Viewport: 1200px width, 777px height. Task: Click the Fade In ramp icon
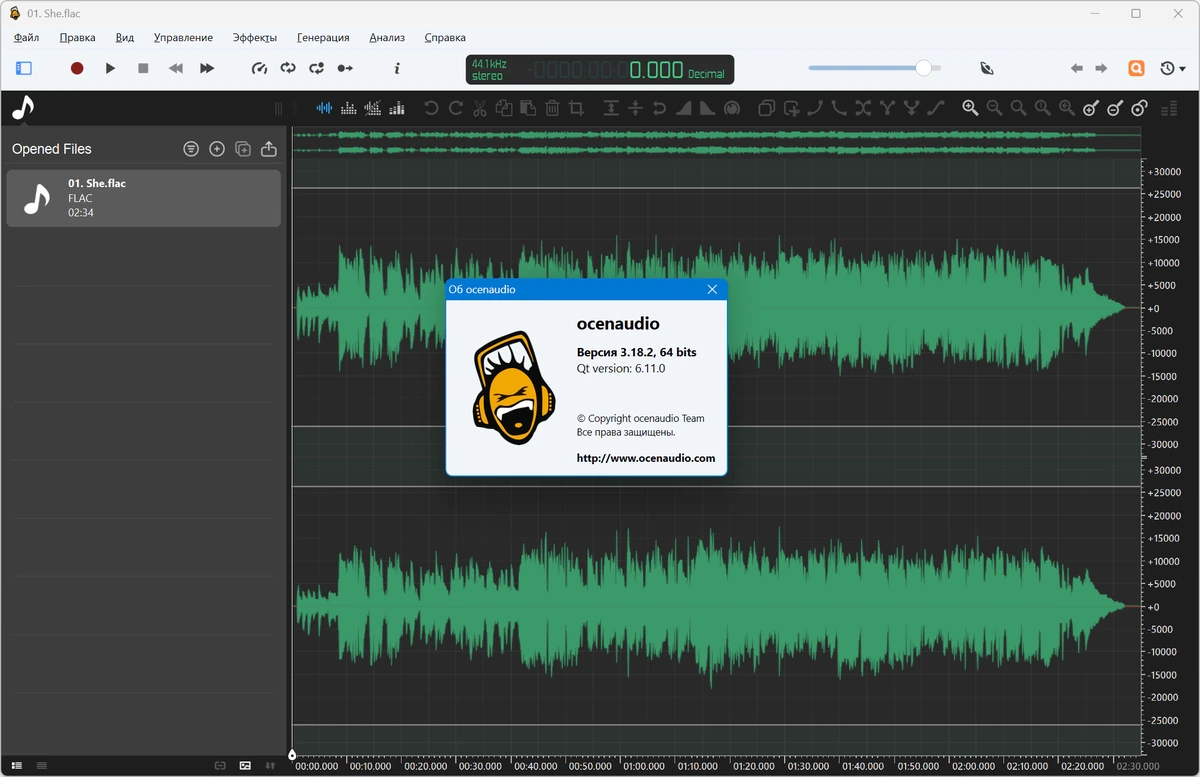(x=683, y=108)
